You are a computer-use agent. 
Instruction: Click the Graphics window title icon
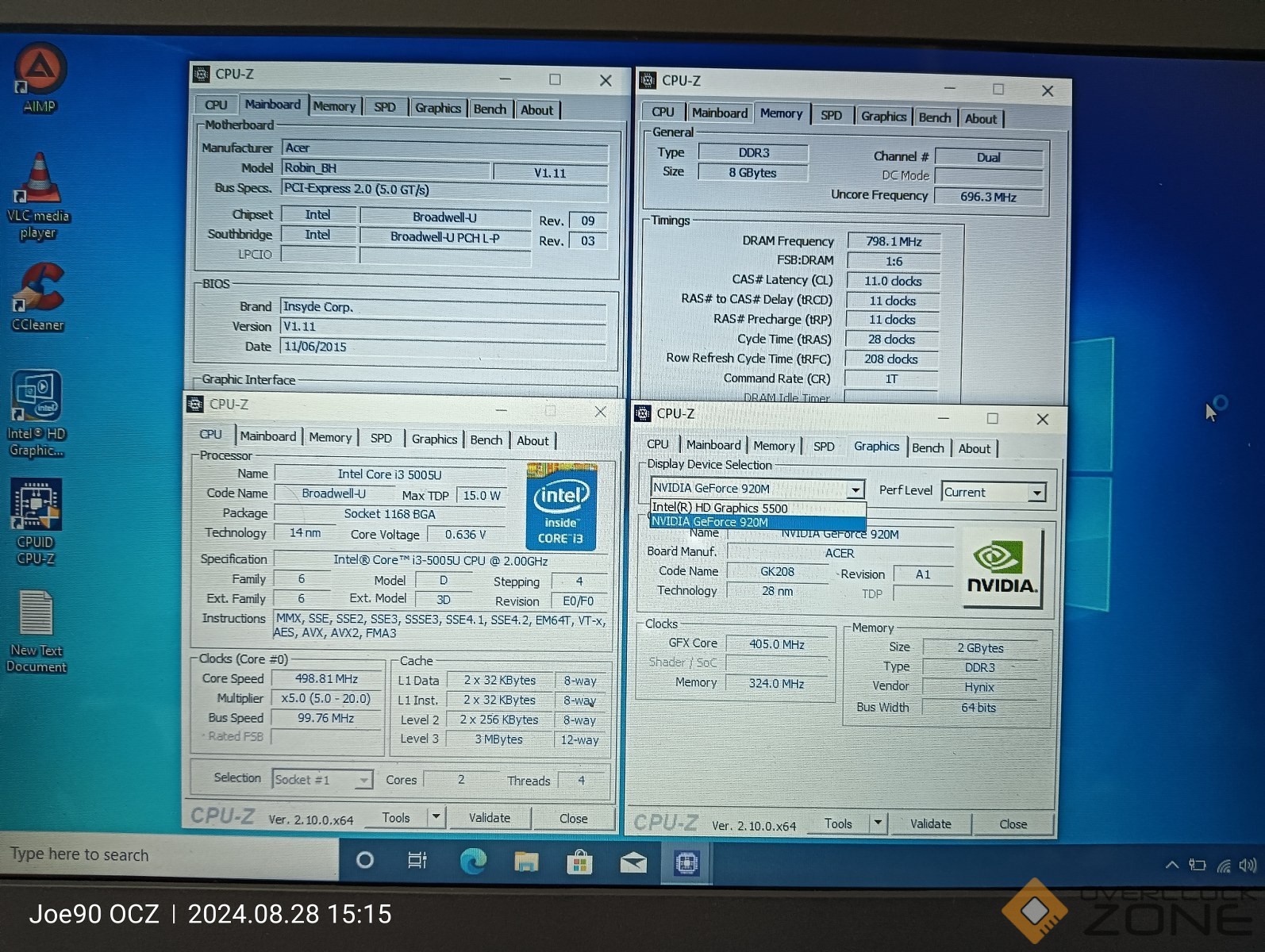click(643, 413)
